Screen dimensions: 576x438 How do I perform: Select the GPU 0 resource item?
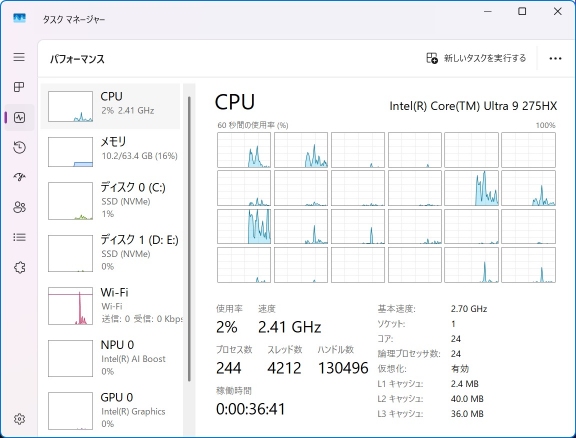tap(110, 411)
